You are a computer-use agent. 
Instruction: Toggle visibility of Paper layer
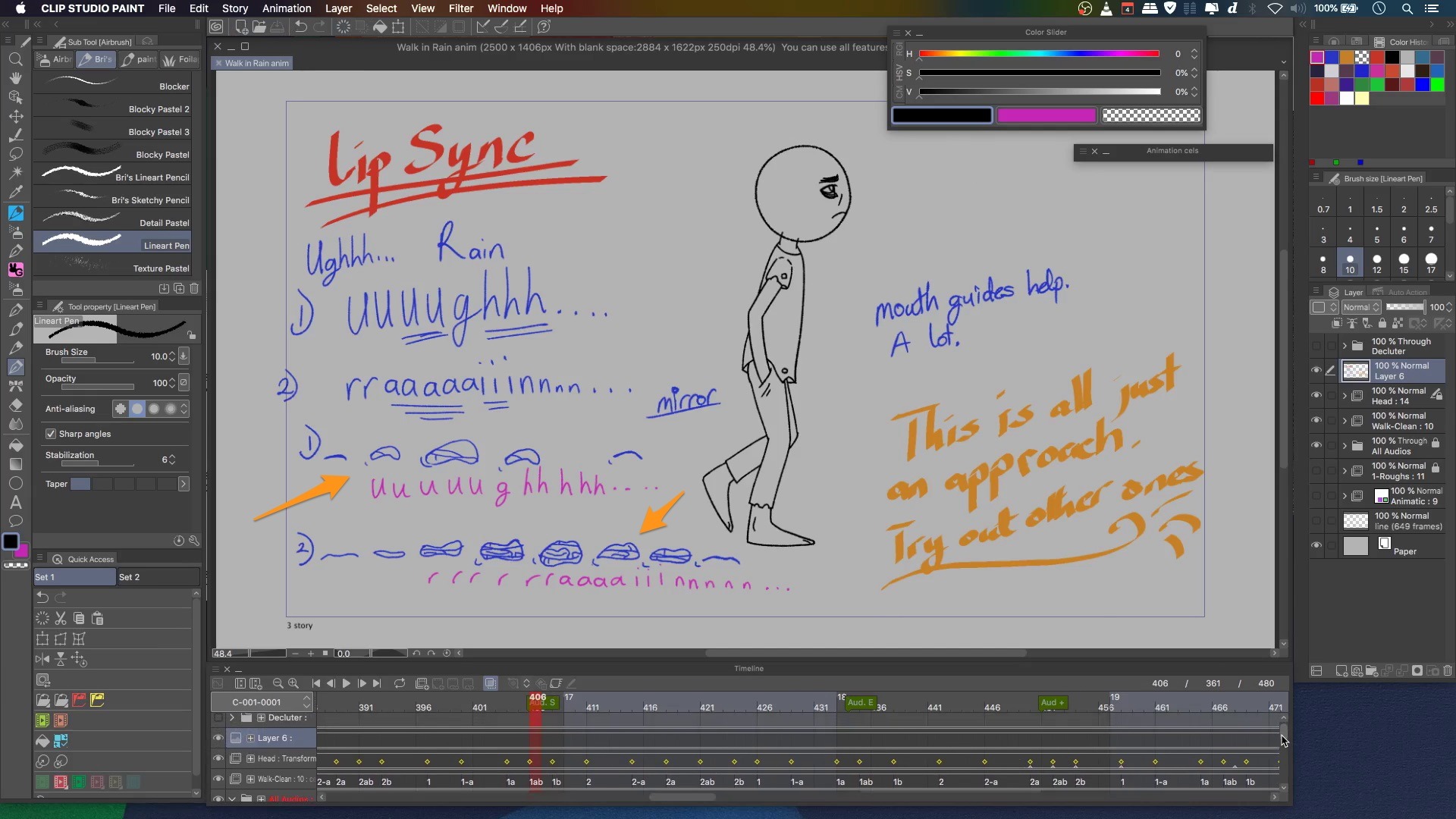coord(1316,546)
